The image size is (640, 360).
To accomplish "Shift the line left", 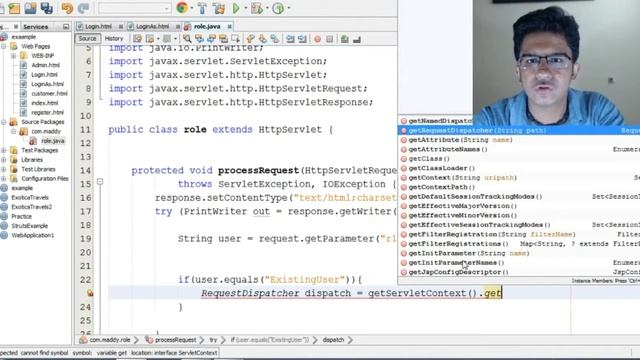I will click(290, 39).
